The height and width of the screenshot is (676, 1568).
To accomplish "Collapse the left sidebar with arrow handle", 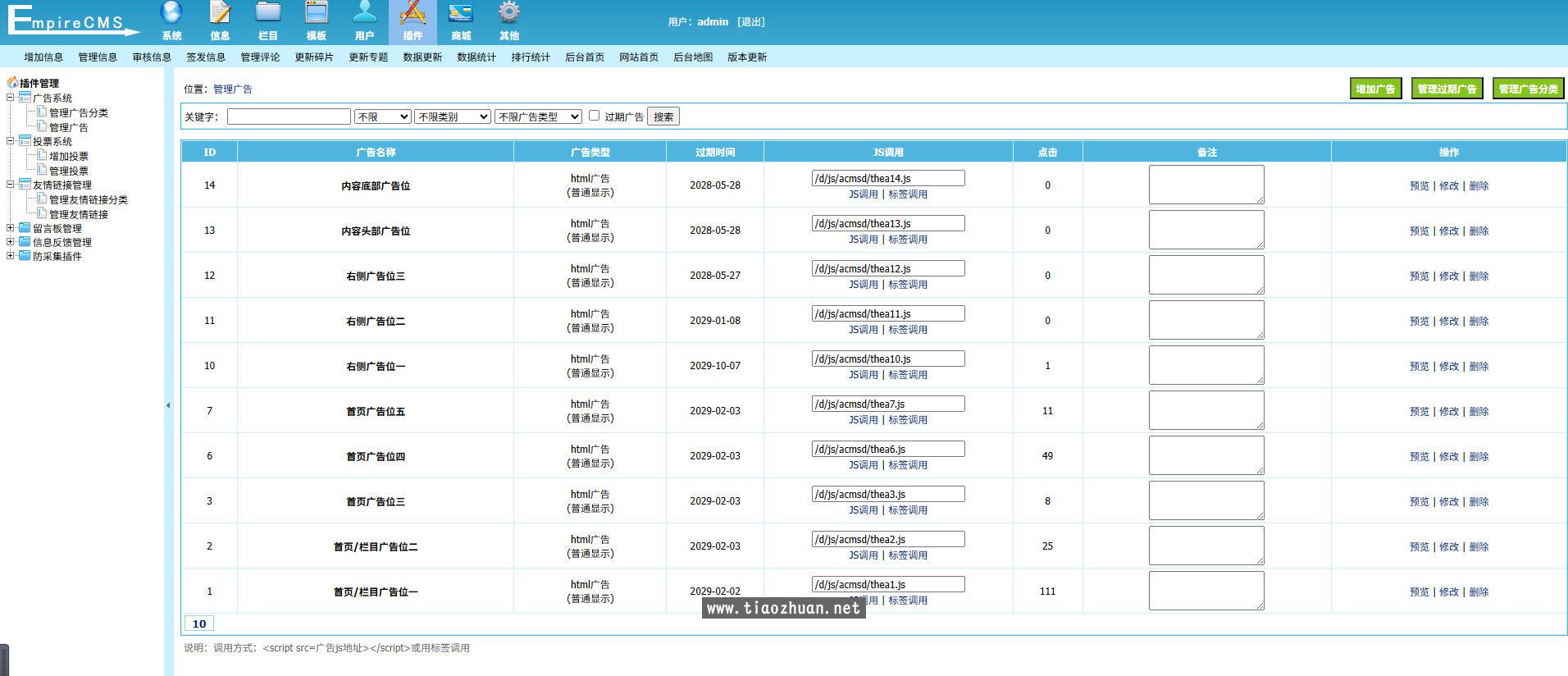I will tap(168, 405).
